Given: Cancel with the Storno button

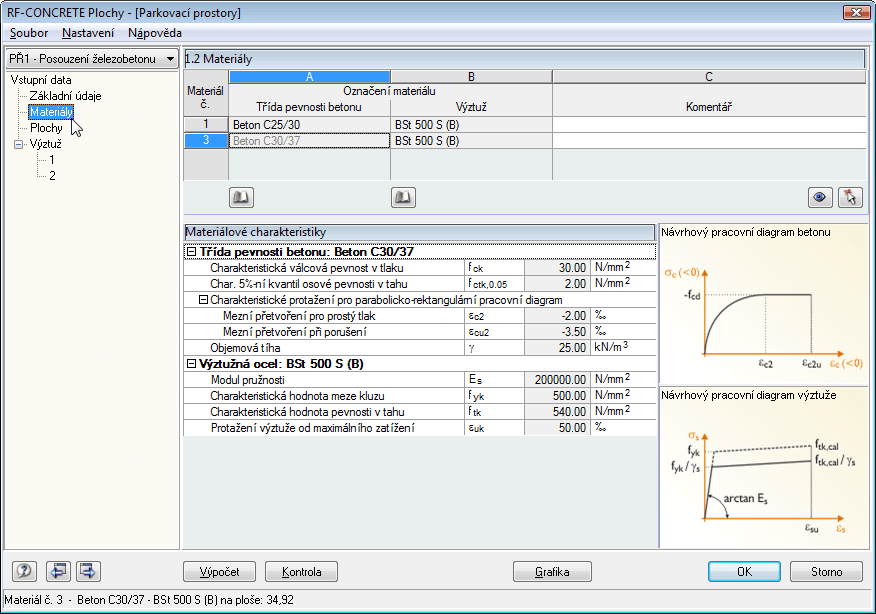Looking at the screenshot, I should tap(826, 572).
